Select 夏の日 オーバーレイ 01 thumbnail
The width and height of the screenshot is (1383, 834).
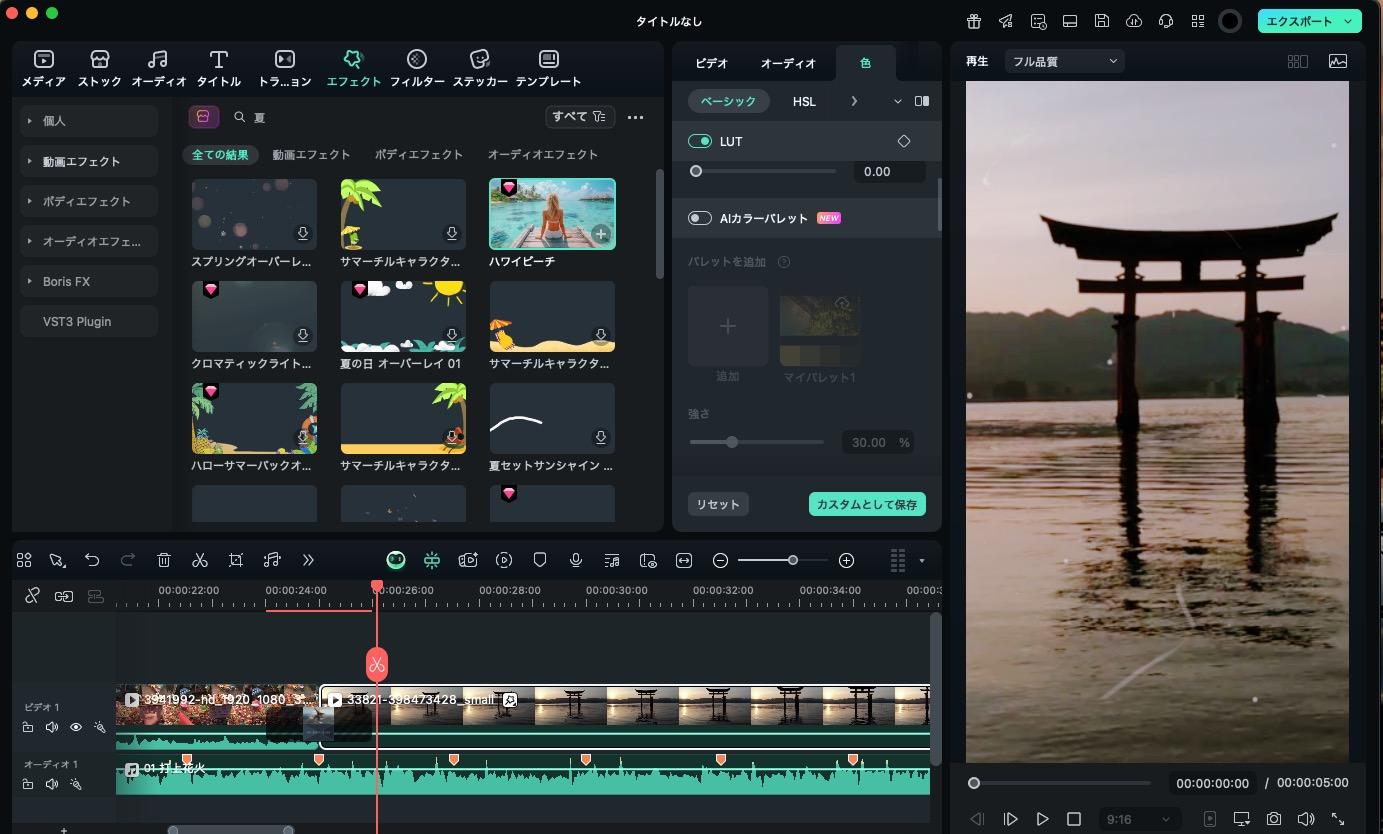(x=403, y=316)
